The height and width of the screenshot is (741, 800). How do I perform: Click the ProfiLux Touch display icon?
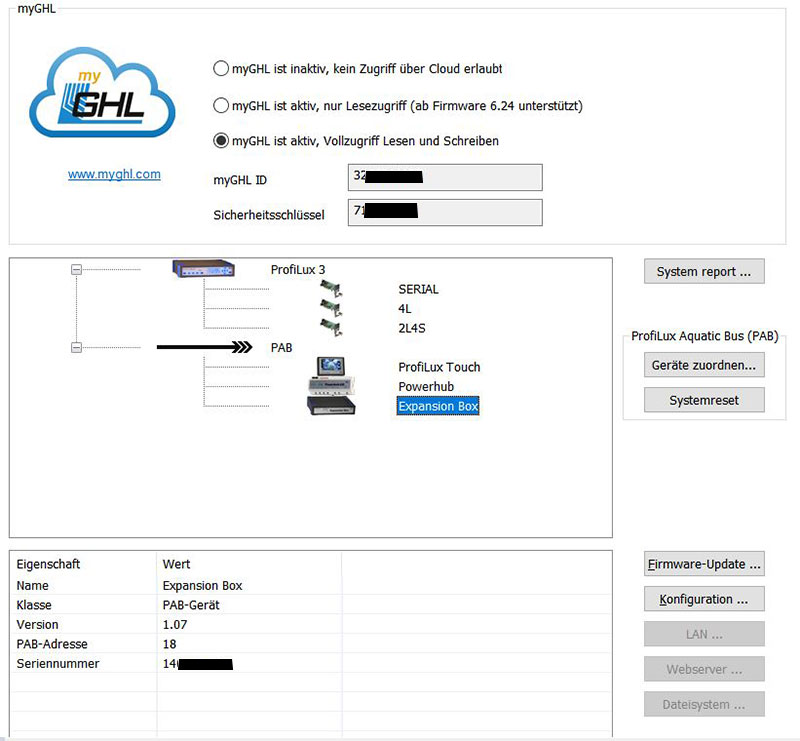tap(330, 366)
